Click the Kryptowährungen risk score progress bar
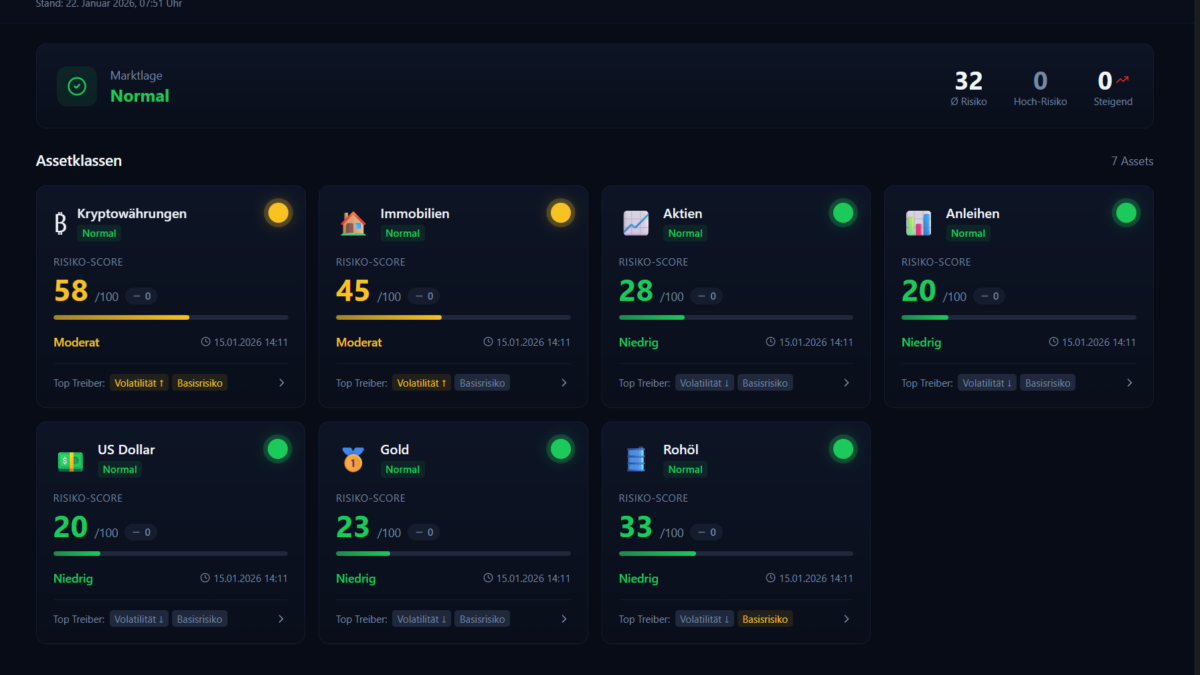 (171, 317)
